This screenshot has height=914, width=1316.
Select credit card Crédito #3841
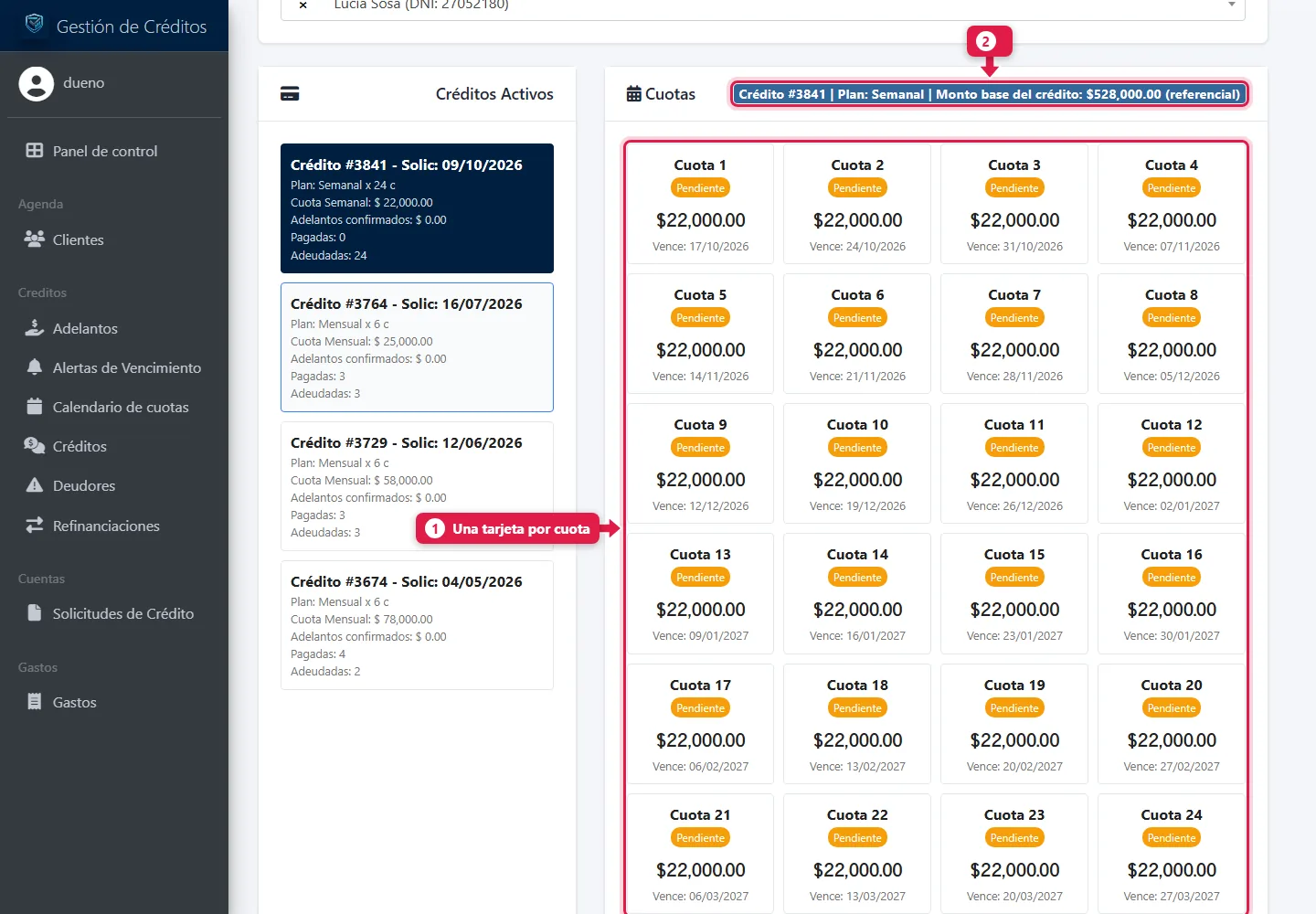click(x=417, y=208)
